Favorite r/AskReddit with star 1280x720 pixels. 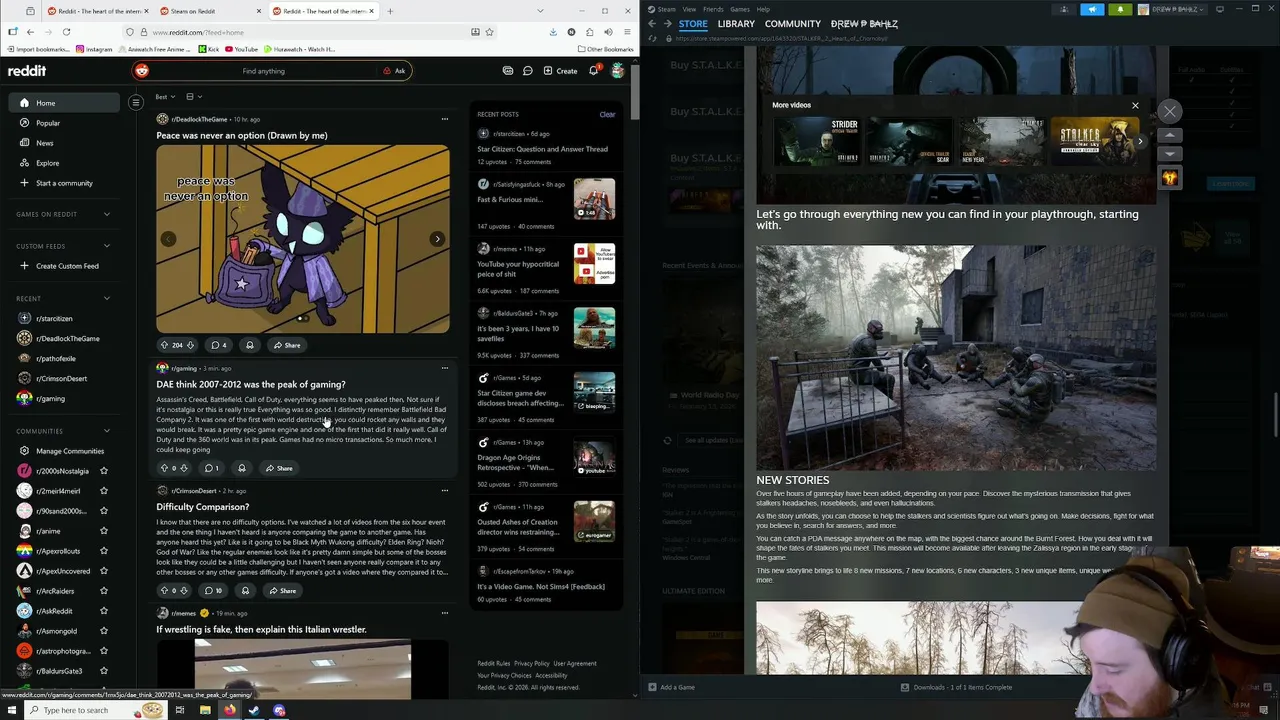click(x=104, y=611)
